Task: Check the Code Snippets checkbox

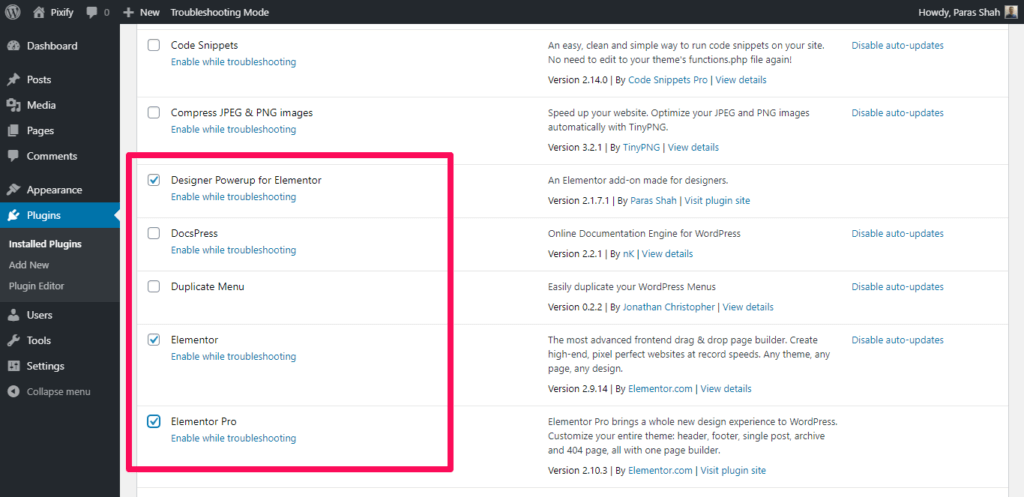Action: tap(153, 45)
